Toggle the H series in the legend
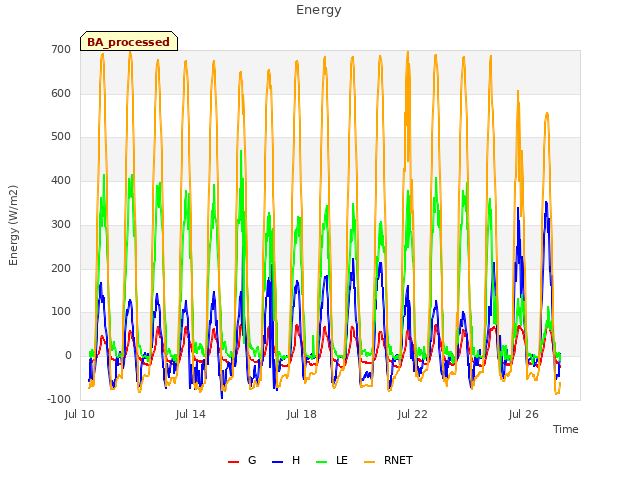This screenshot has height=480, width=640. click(286, 461)
